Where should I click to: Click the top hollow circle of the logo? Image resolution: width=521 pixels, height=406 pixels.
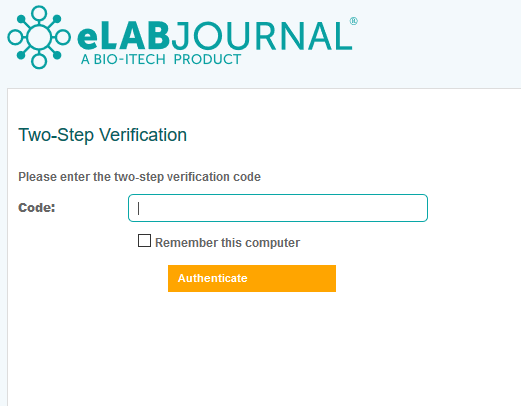[39, 13]
